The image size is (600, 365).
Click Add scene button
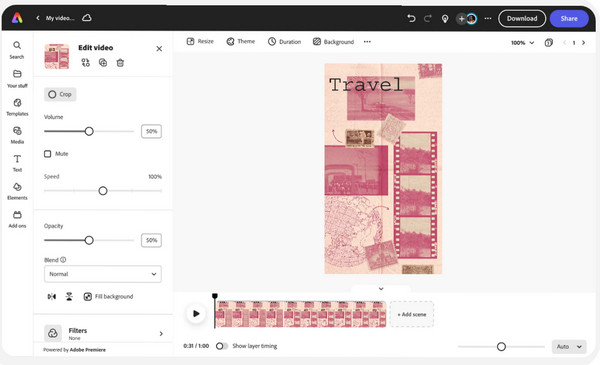coord(412,314)
